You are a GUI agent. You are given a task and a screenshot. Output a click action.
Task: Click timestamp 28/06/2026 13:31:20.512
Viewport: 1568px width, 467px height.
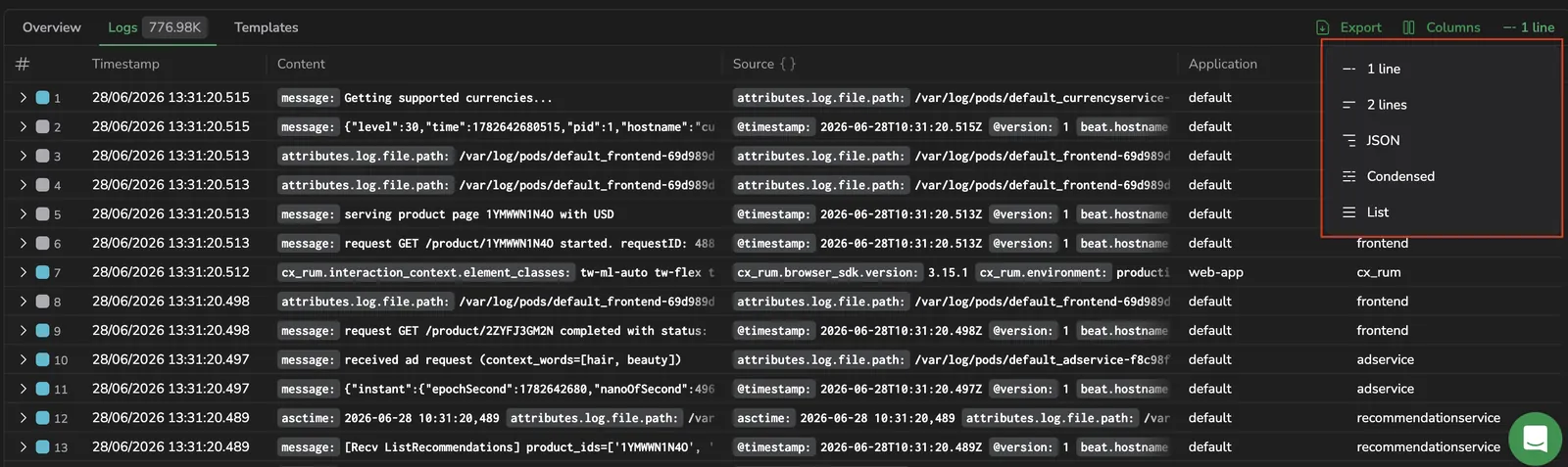(171, 272)
